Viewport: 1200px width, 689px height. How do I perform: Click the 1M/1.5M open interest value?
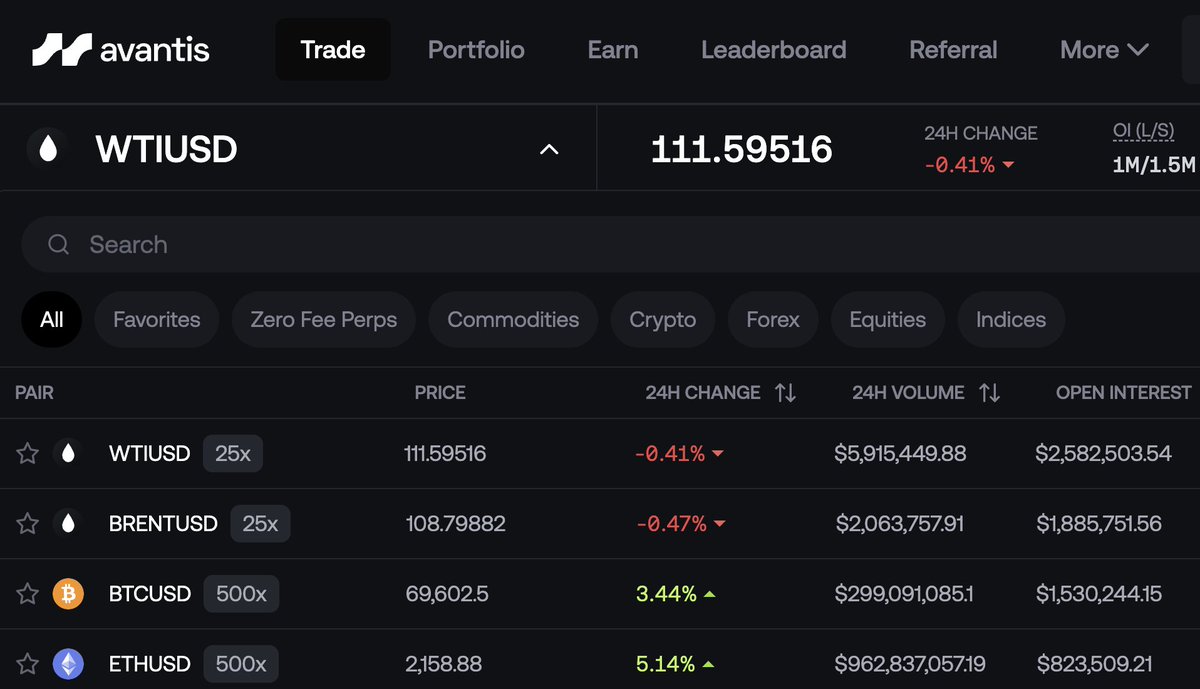tap(1153, 165)
